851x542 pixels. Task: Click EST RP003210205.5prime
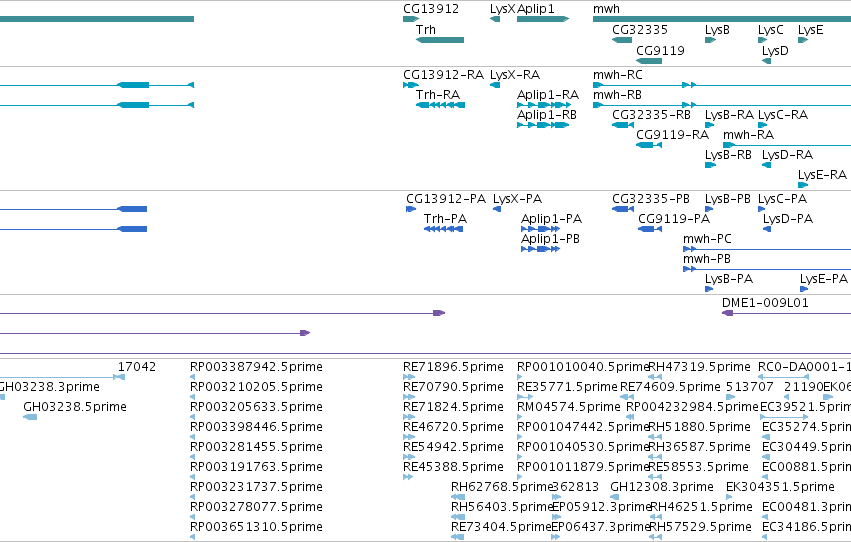(256, 387)
